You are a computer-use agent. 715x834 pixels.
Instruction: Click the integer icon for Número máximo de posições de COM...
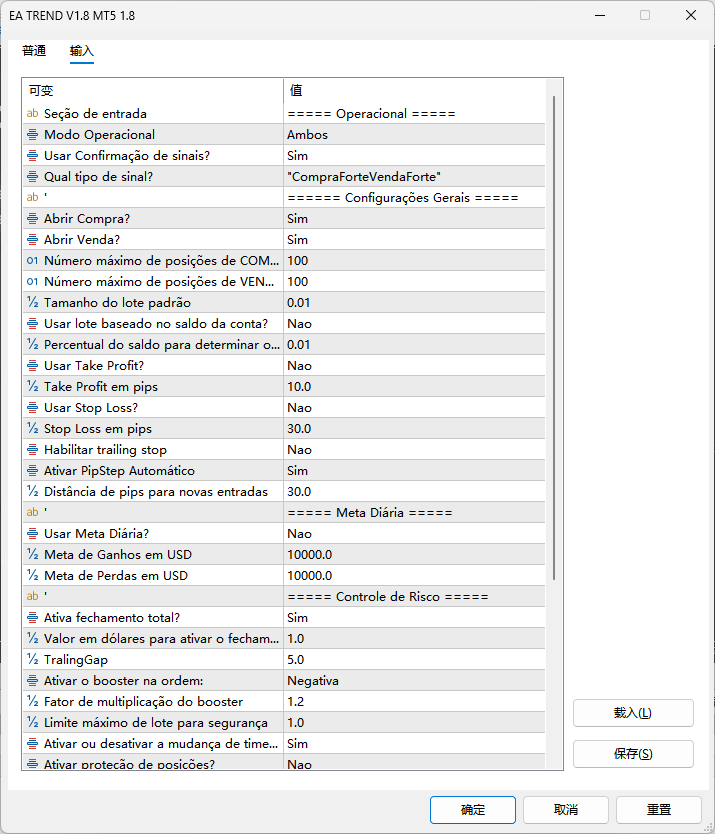(32, 261)
